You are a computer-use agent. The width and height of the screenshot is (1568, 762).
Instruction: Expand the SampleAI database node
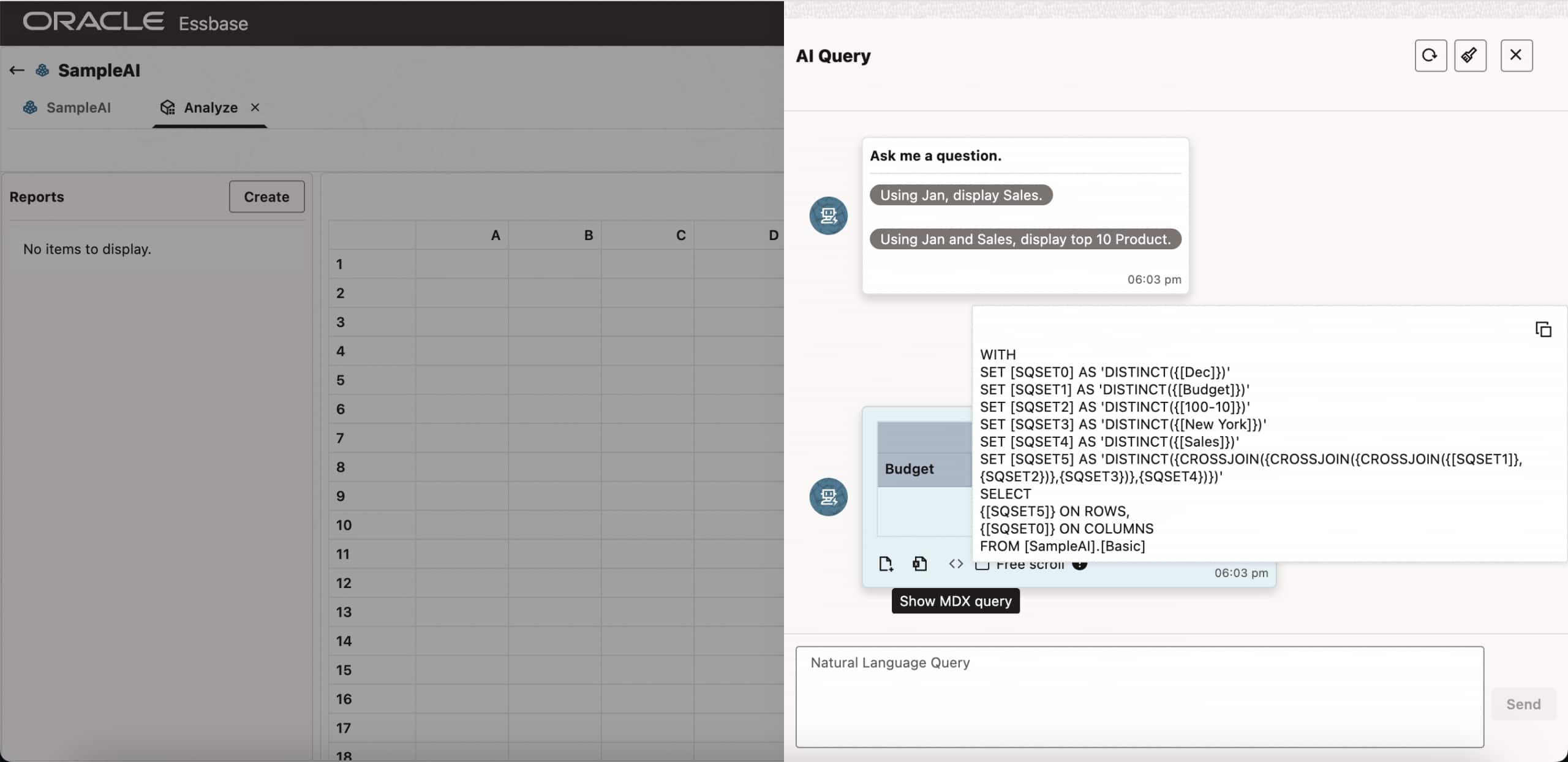tap(42, 70)
